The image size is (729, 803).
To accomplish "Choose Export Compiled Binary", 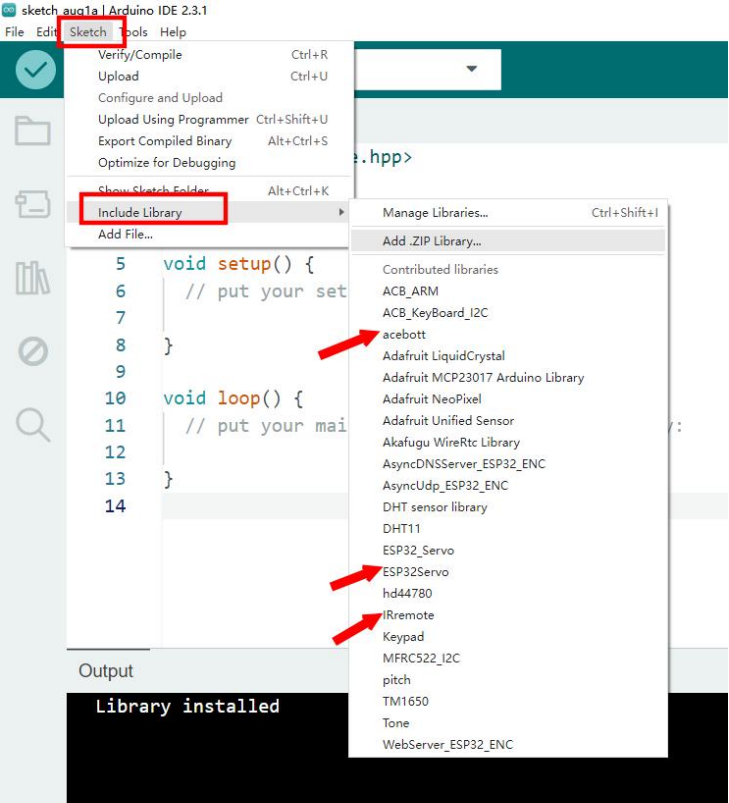I will (165, 141).
